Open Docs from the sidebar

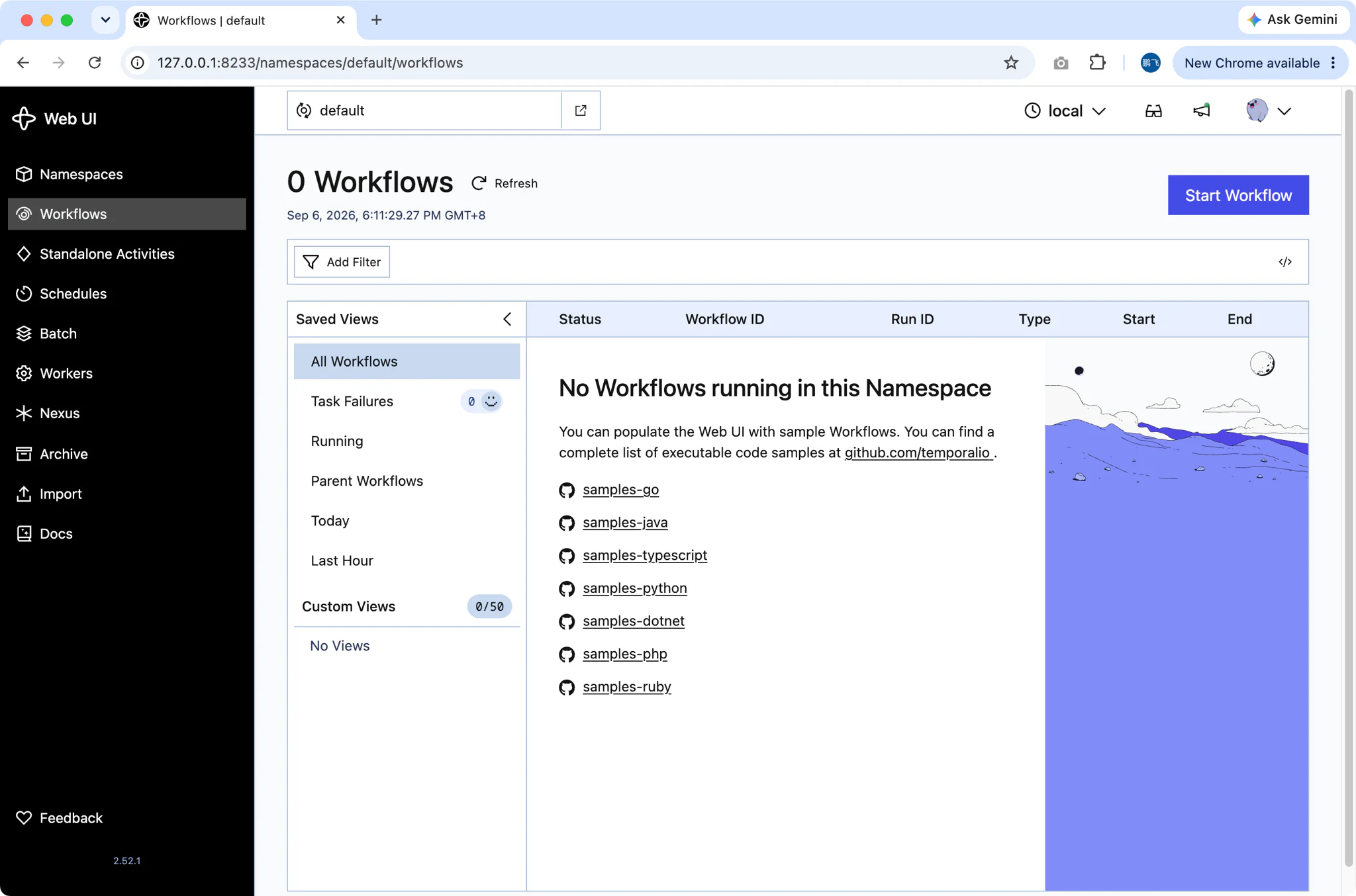click(x=126, y=533)
